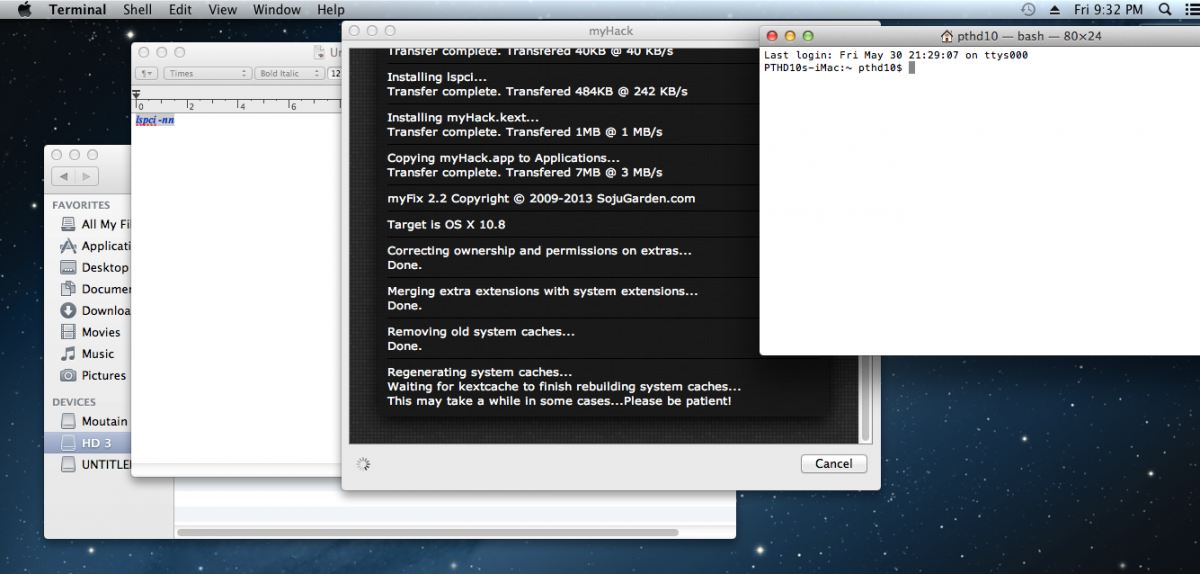Click the Applications sidebar icon

[x=68, y=246]
